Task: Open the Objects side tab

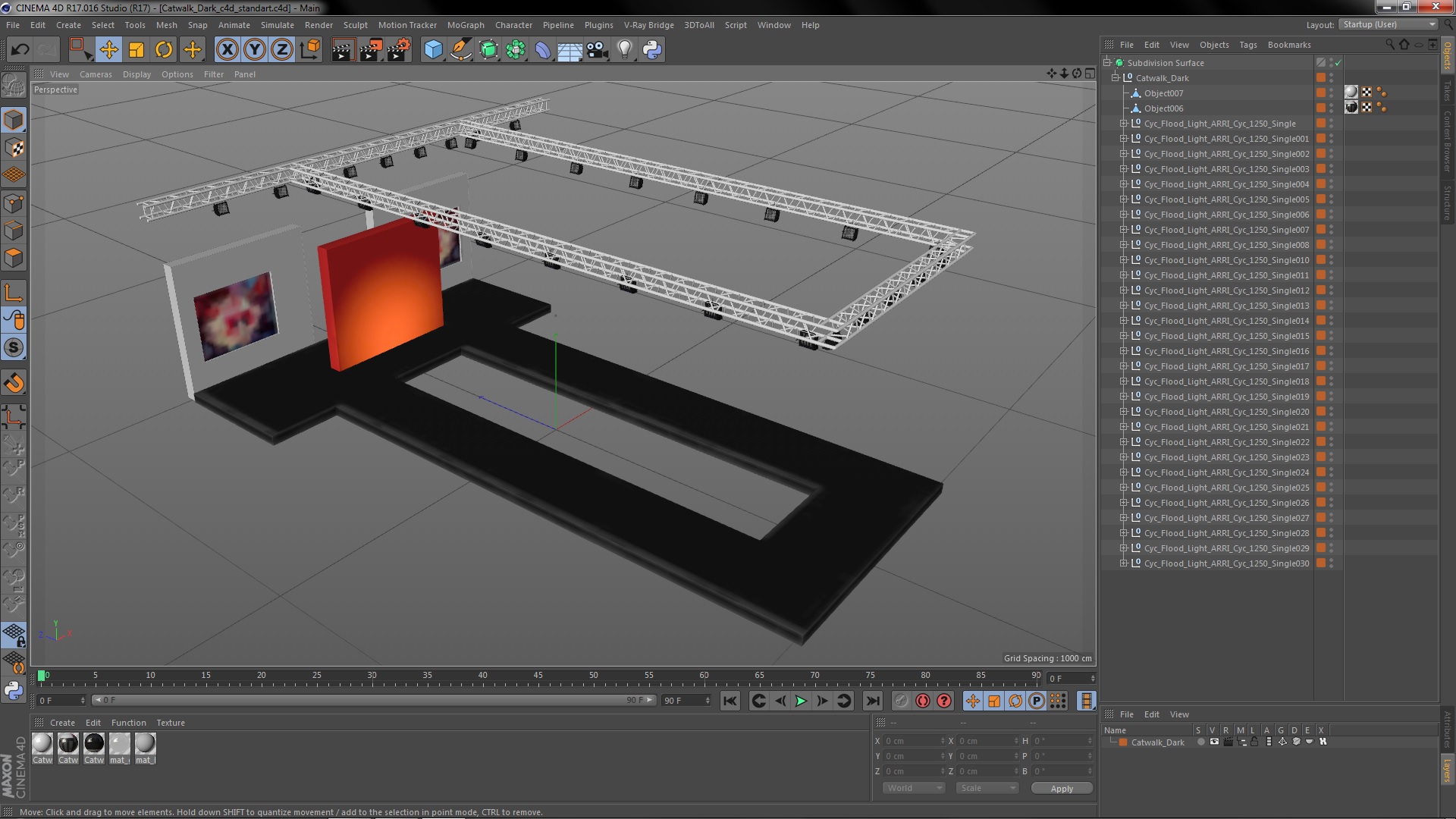Action: 1448,55
